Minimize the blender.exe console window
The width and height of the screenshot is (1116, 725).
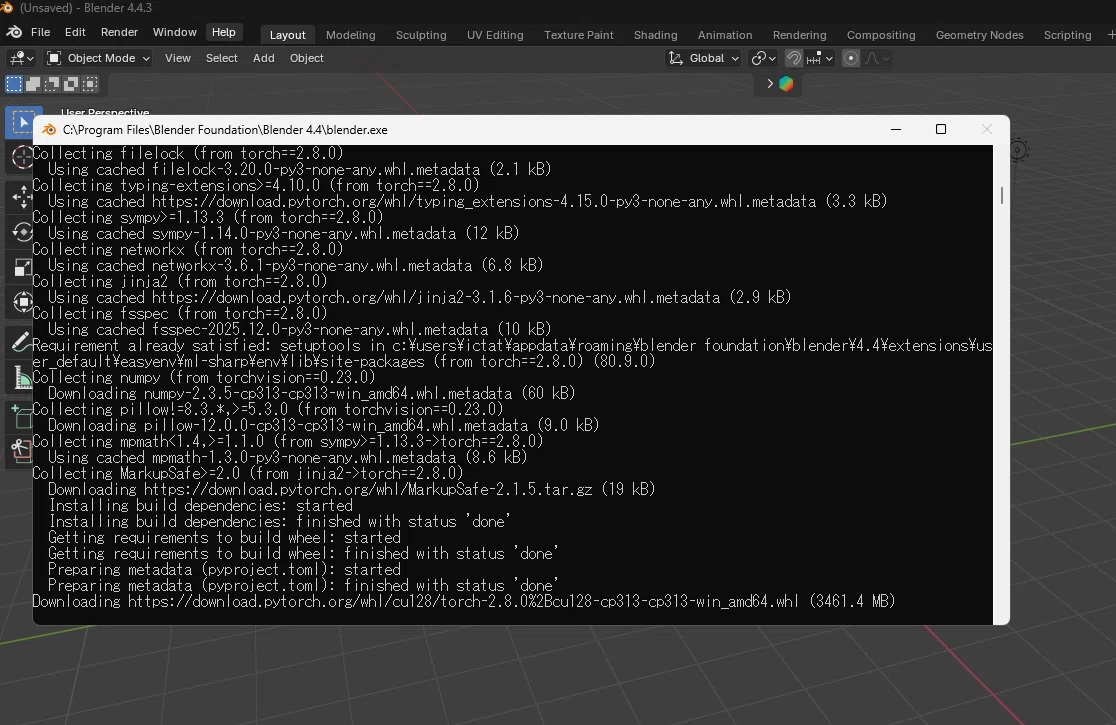(896, 129)
